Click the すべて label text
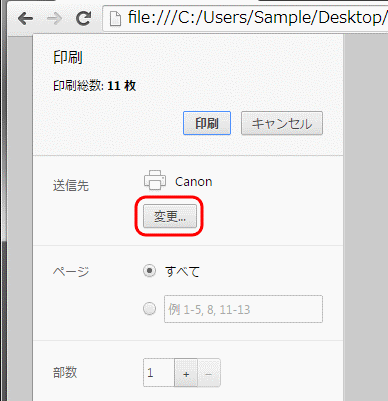Image resolution: width=388 pixels, height=401 pixels. coord(182,272)
